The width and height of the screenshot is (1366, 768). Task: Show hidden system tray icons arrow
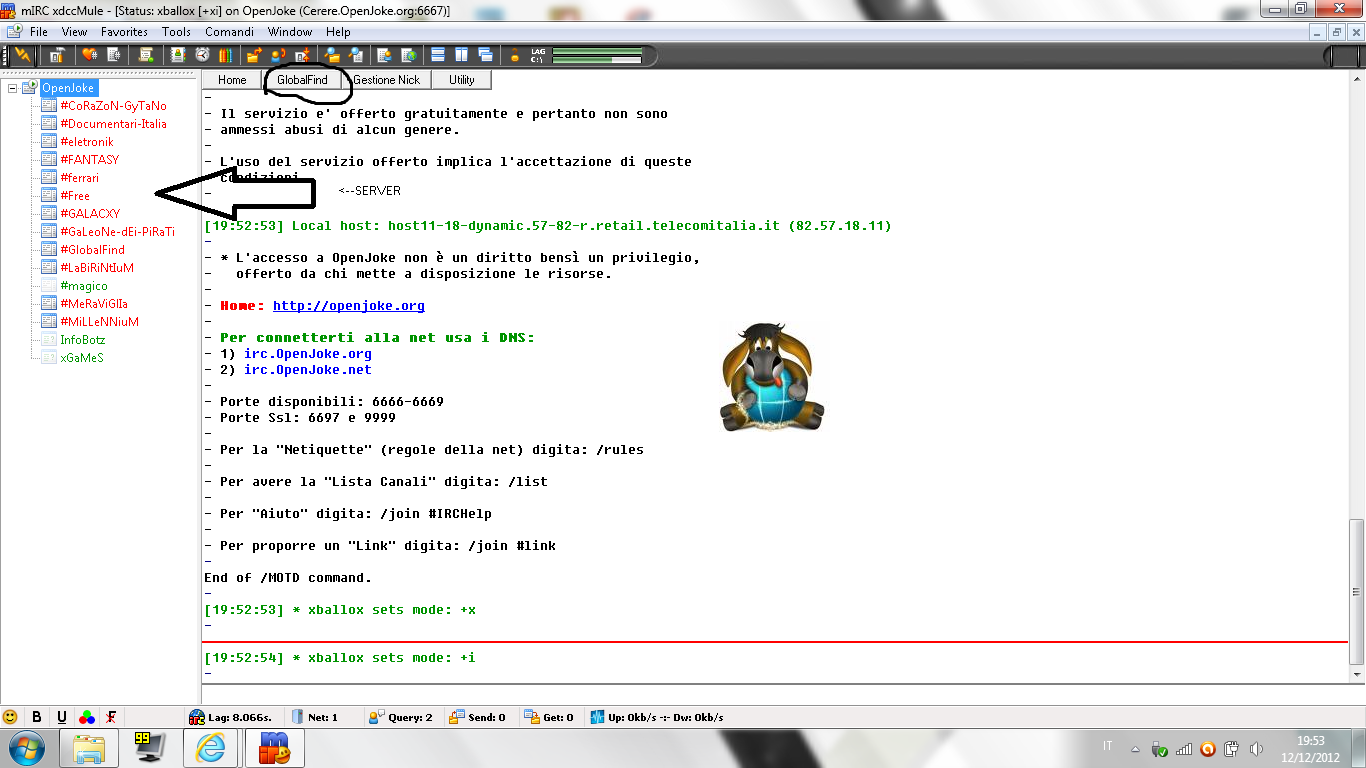click(1135, 748)
